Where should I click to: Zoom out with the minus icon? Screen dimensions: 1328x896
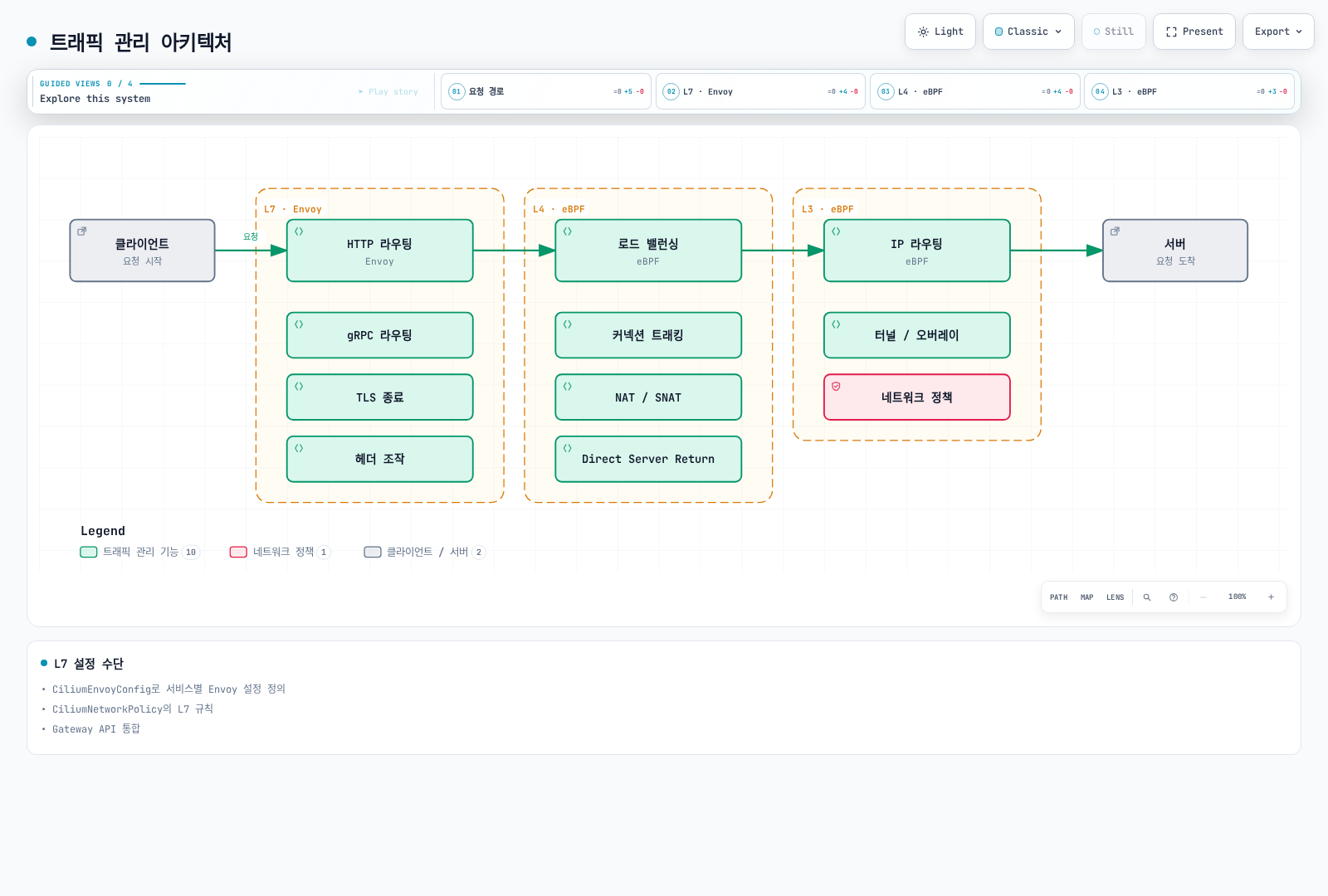pyautogui.click(x=1203, y=597)
